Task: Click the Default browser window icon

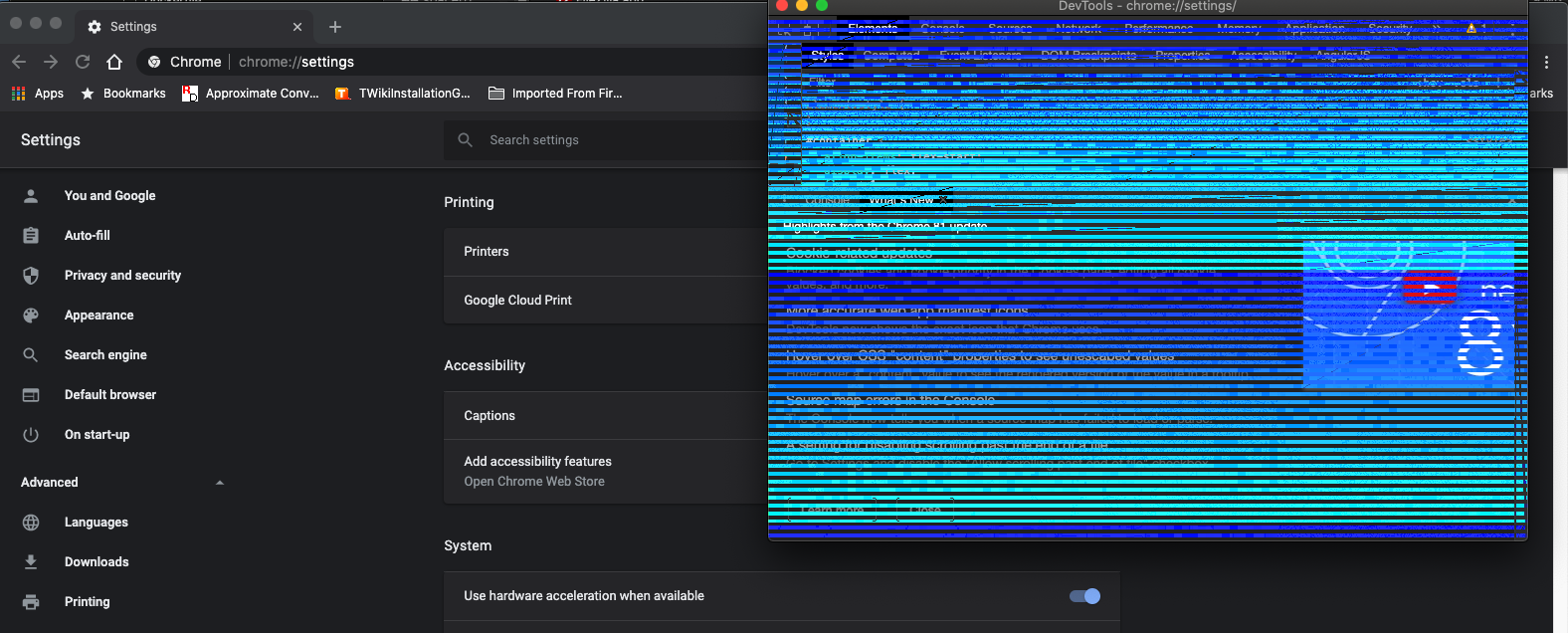Action: pos(31,395)
